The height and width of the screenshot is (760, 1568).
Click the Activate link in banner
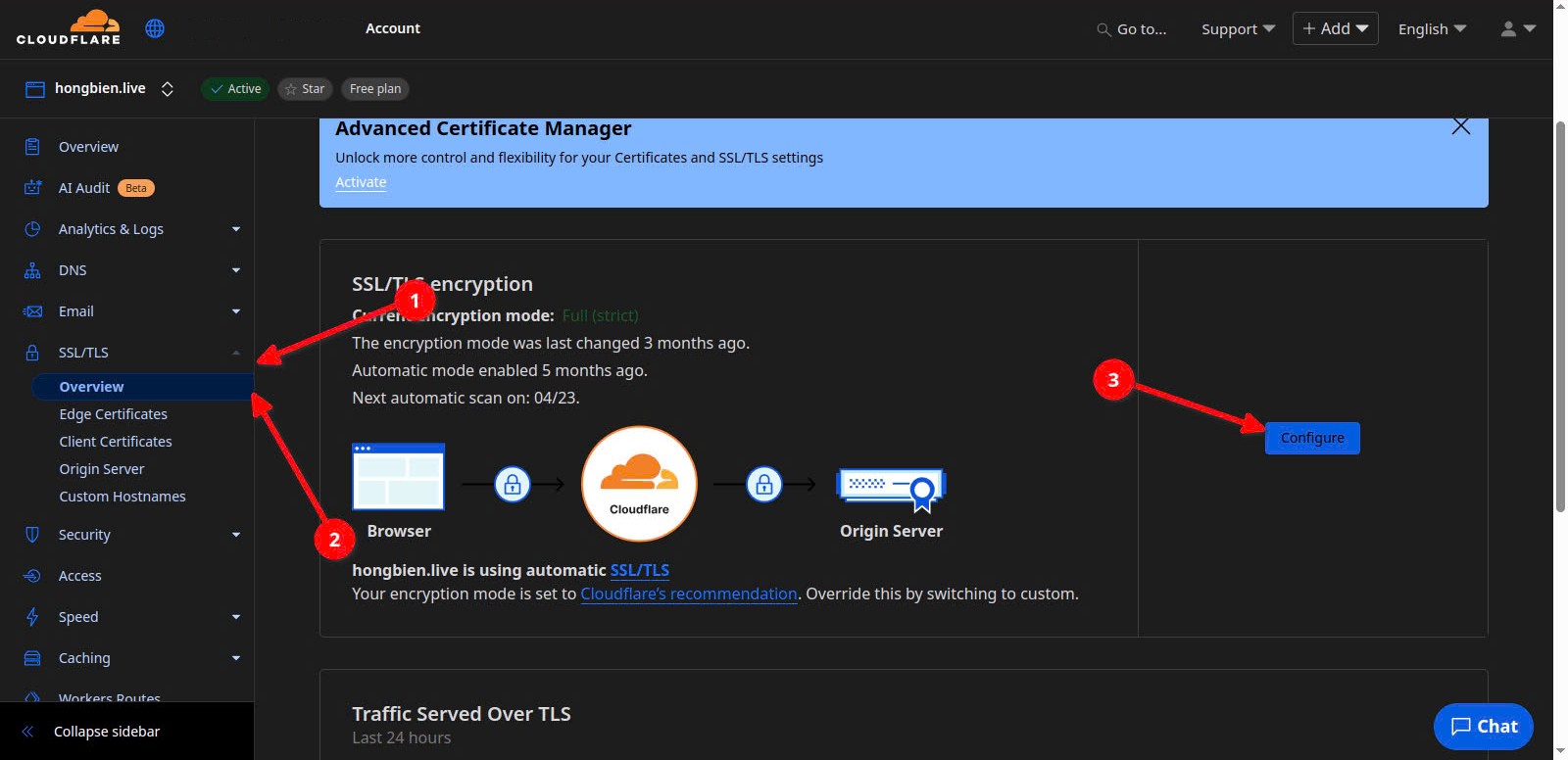click(361, 182)
